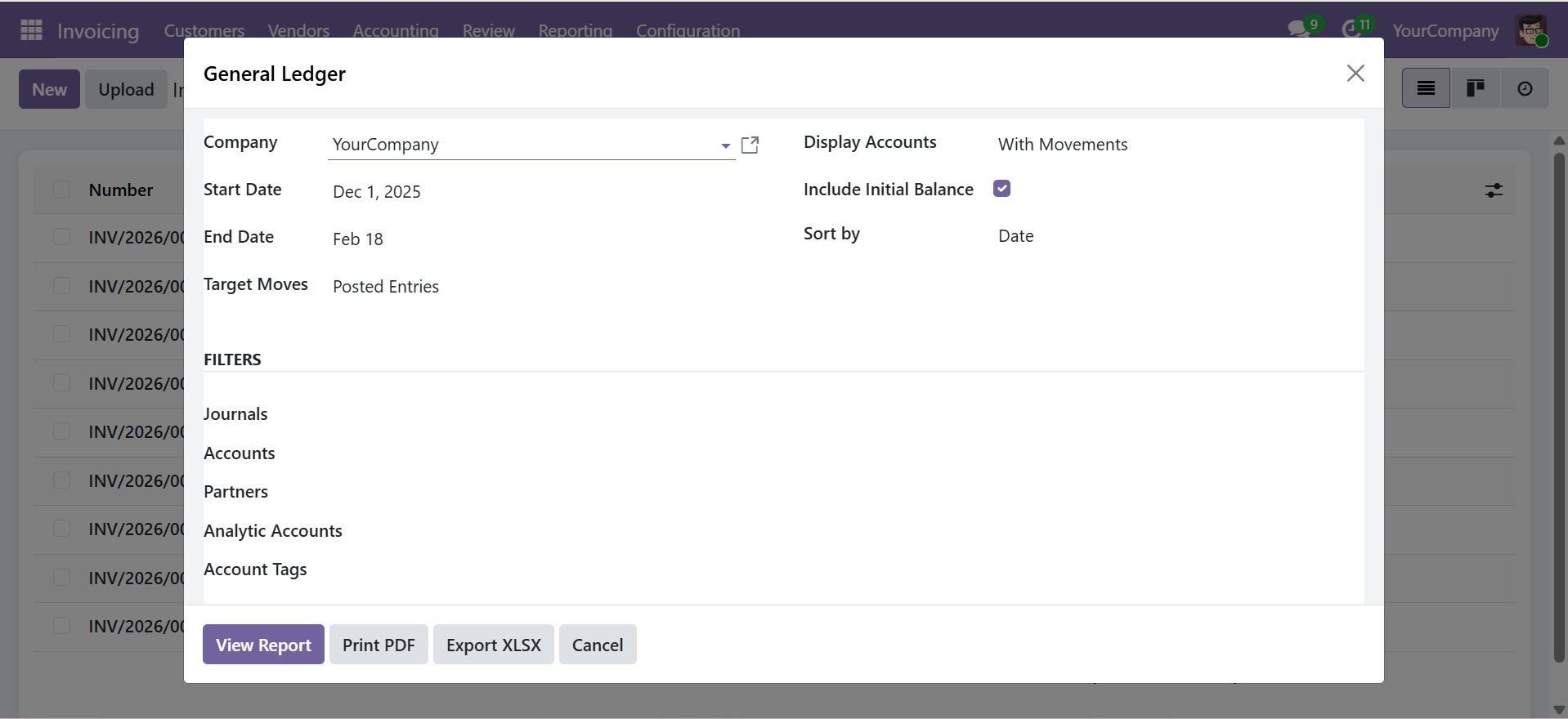Screen dimensions: 1568x719
Task: Click the View Report button
Action: (263, 645)
